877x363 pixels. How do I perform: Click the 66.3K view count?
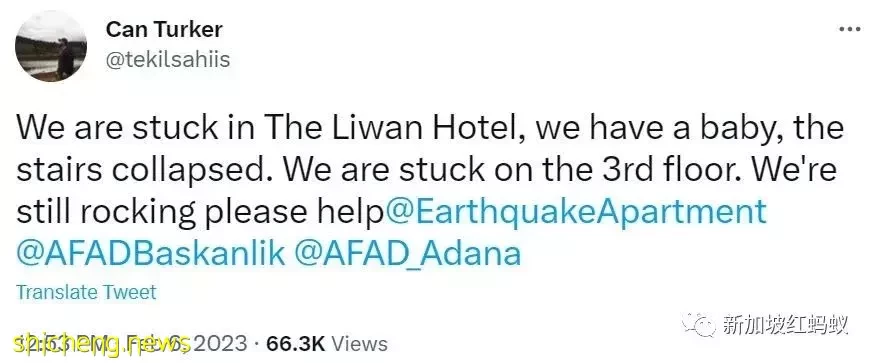296,343
